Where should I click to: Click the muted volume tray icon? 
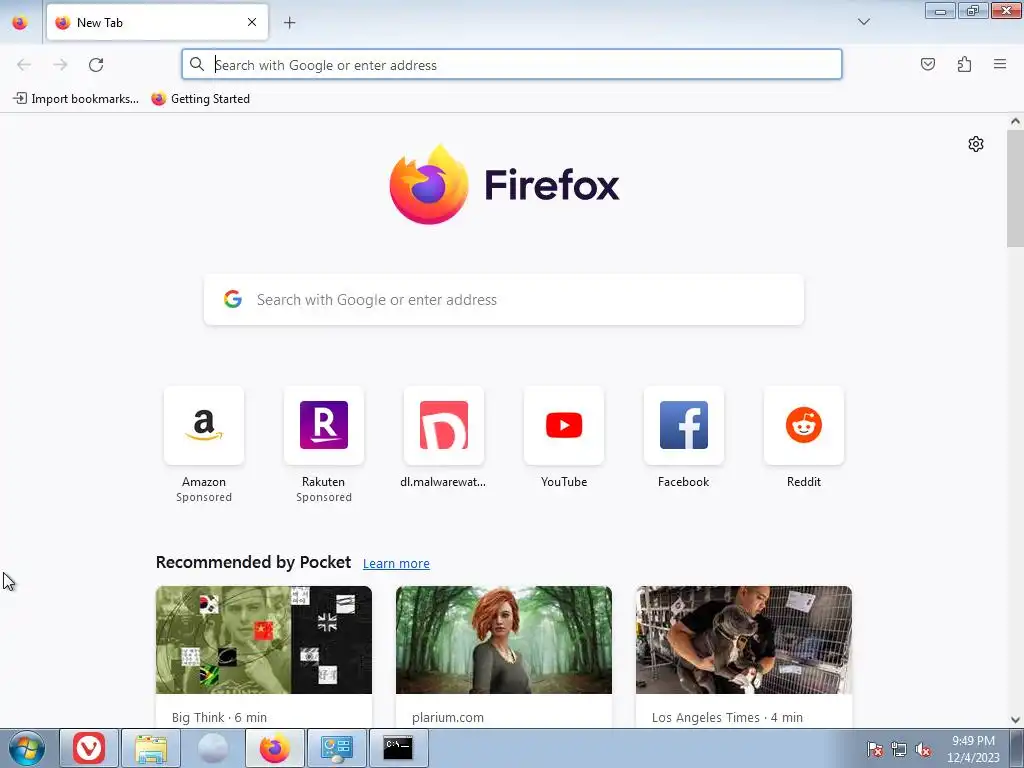click(x=923, y=749)
